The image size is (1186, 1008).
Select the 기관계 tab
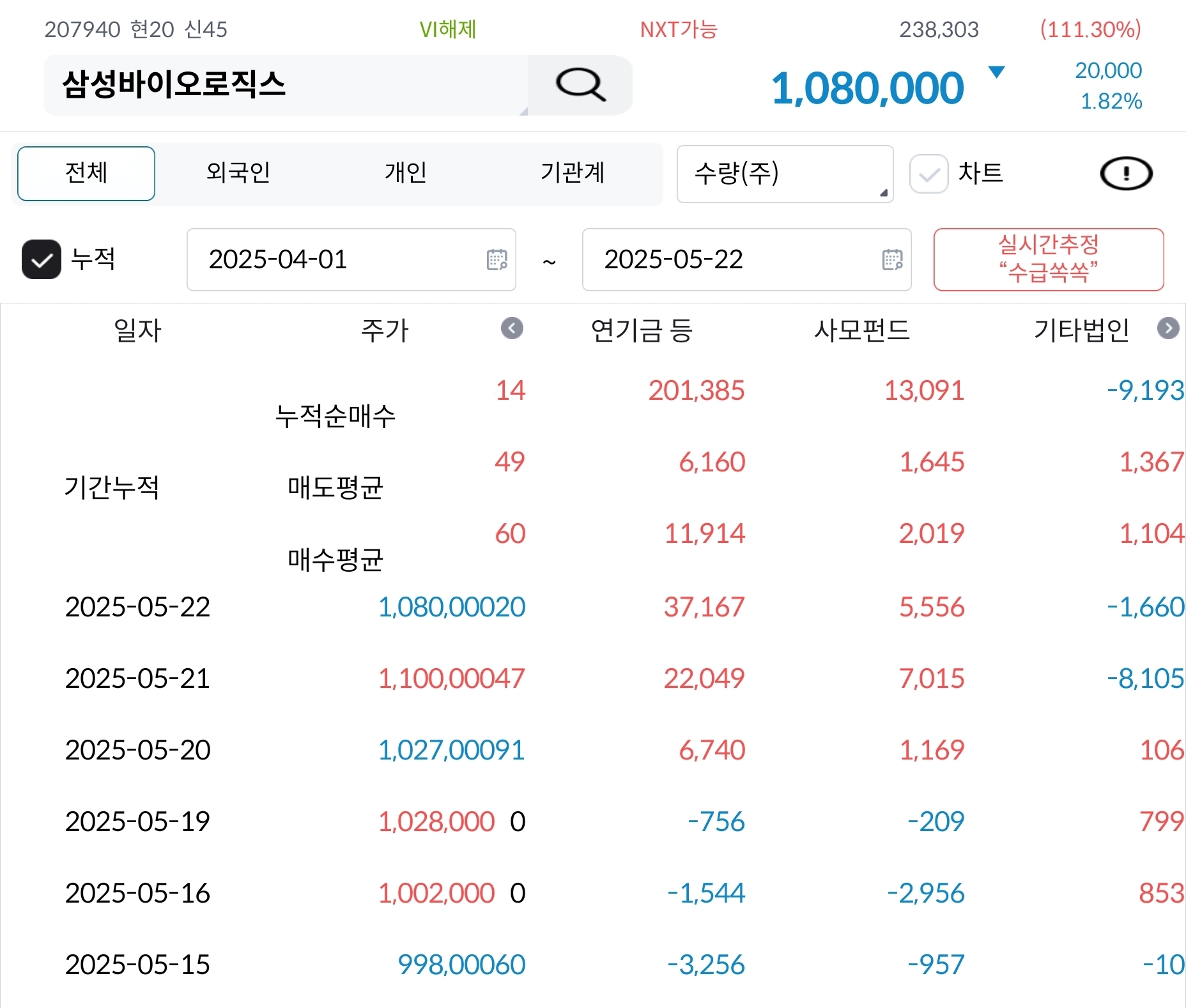point(573,173)
